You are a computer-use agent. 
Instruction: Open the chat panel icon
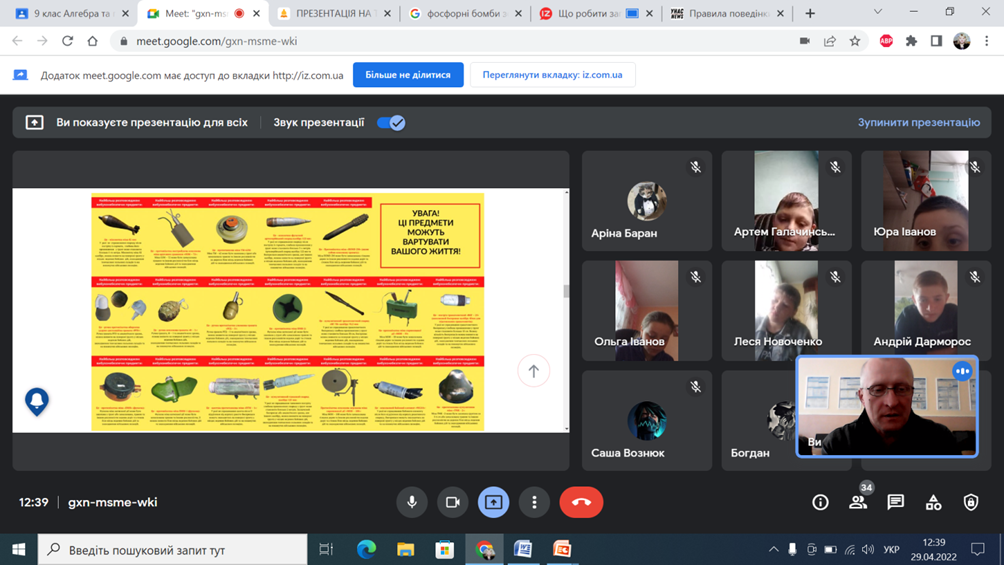coord(895,502)
